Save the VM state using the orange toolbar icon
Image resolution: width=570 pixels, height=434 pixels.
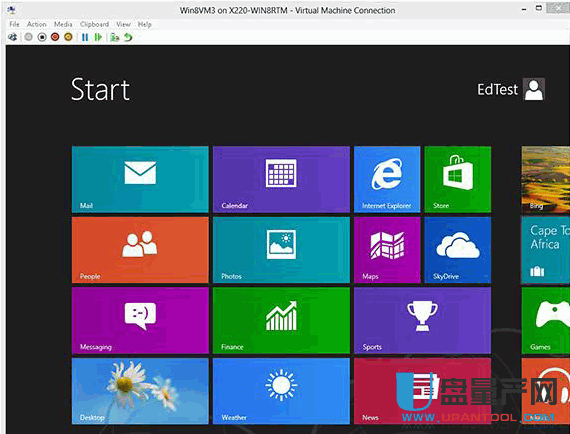click(x=68, y=37)
